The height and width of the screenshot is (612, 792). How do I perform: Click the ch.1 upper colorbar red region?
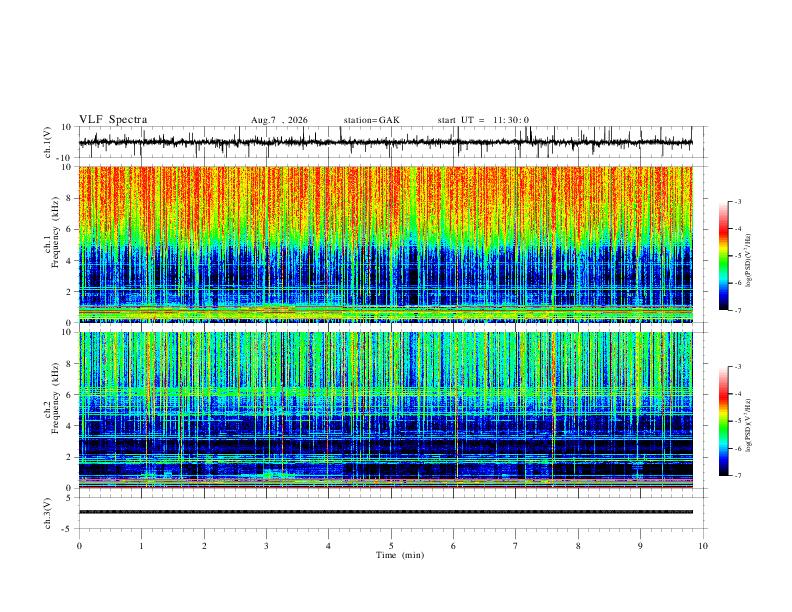pyautogui.click(x=724, y=228)
